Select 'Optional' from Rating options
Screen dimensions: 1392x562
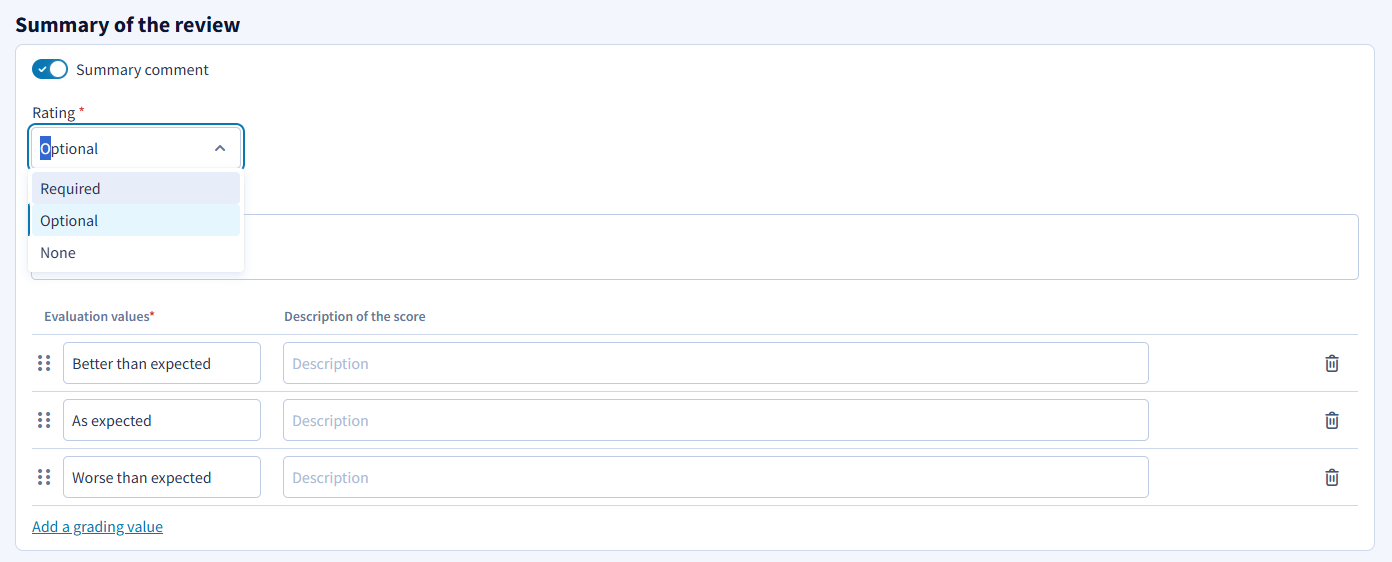pos(136,220)
